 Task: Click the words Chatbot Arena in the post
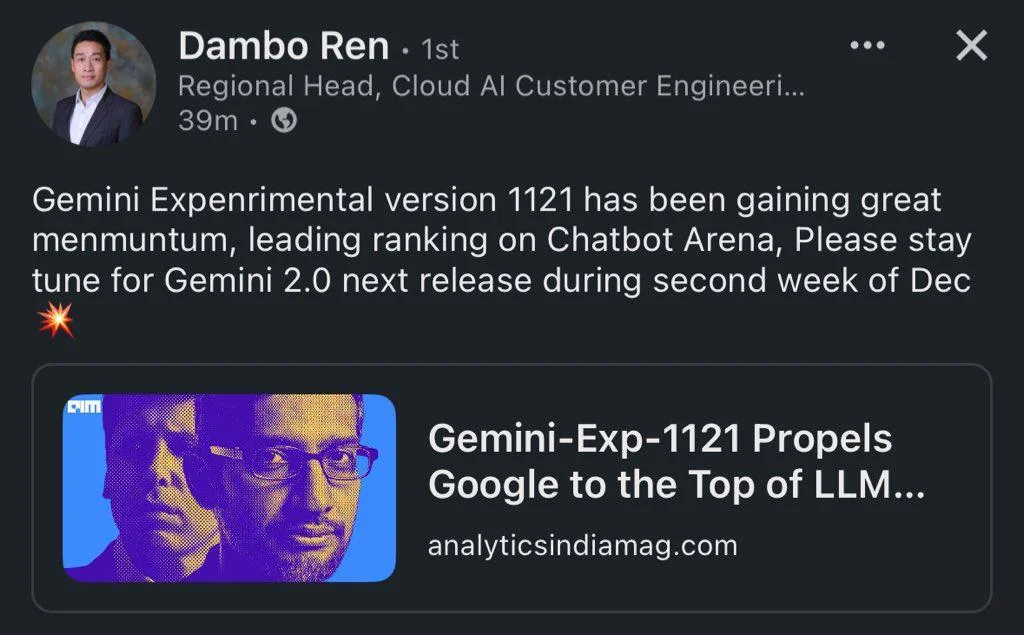(661, 239)
